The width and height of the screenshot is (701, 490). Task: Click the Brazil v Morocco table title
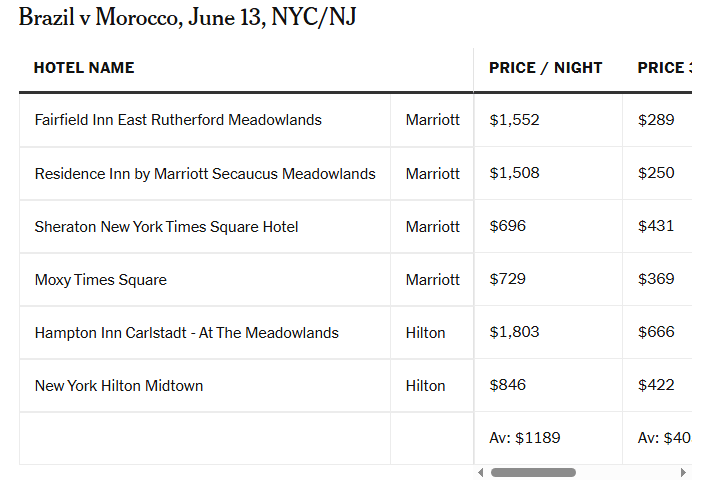(188, 17)
